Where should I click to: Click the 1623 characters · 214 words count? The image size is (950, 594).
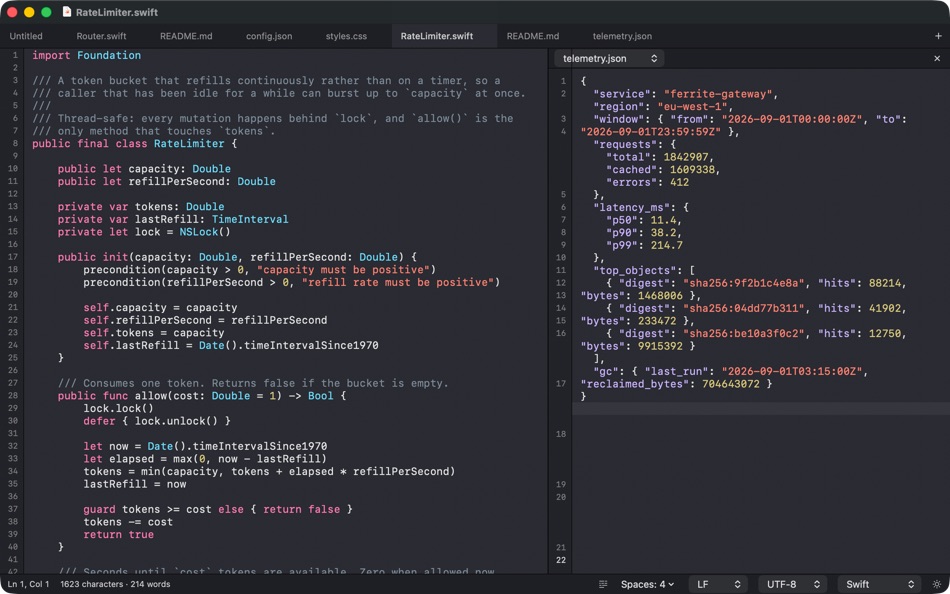tap(115, 584)
